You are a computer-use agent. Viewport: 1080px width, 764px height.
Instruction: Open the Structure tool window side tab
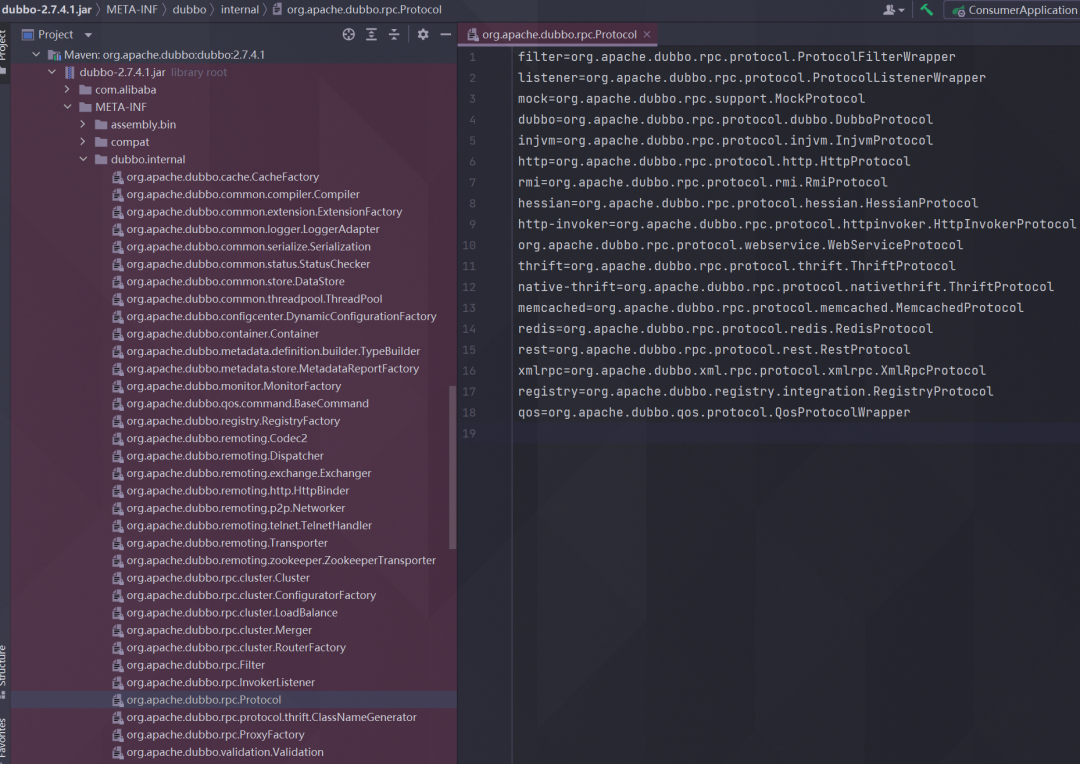[x=3, y=670]
